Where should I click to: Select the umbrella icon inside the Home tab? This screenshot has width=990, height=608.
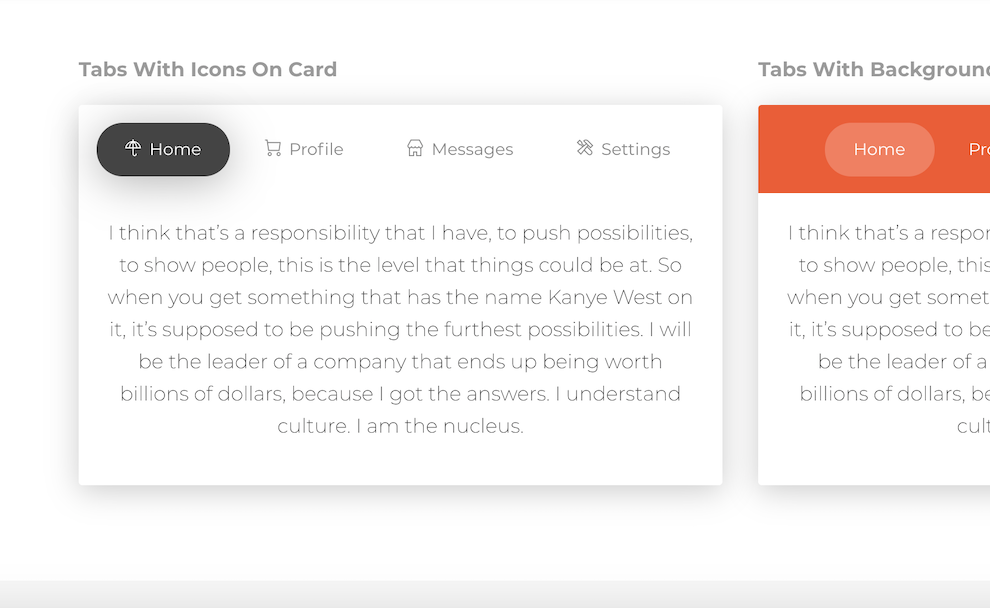click(133, 147)
